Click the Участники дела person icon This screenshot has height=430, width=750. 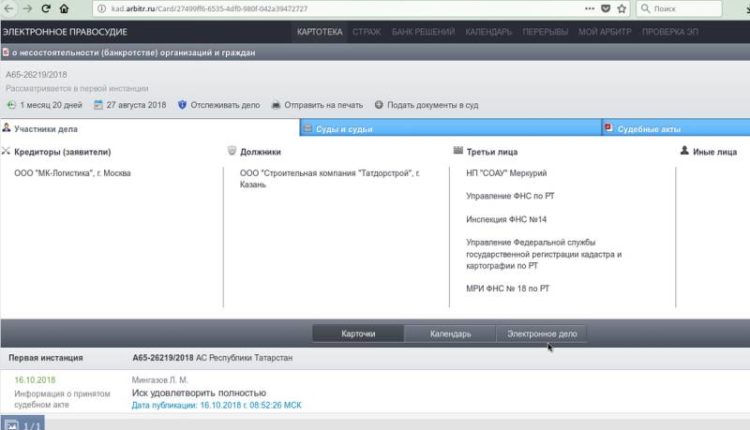pos(6,128)
